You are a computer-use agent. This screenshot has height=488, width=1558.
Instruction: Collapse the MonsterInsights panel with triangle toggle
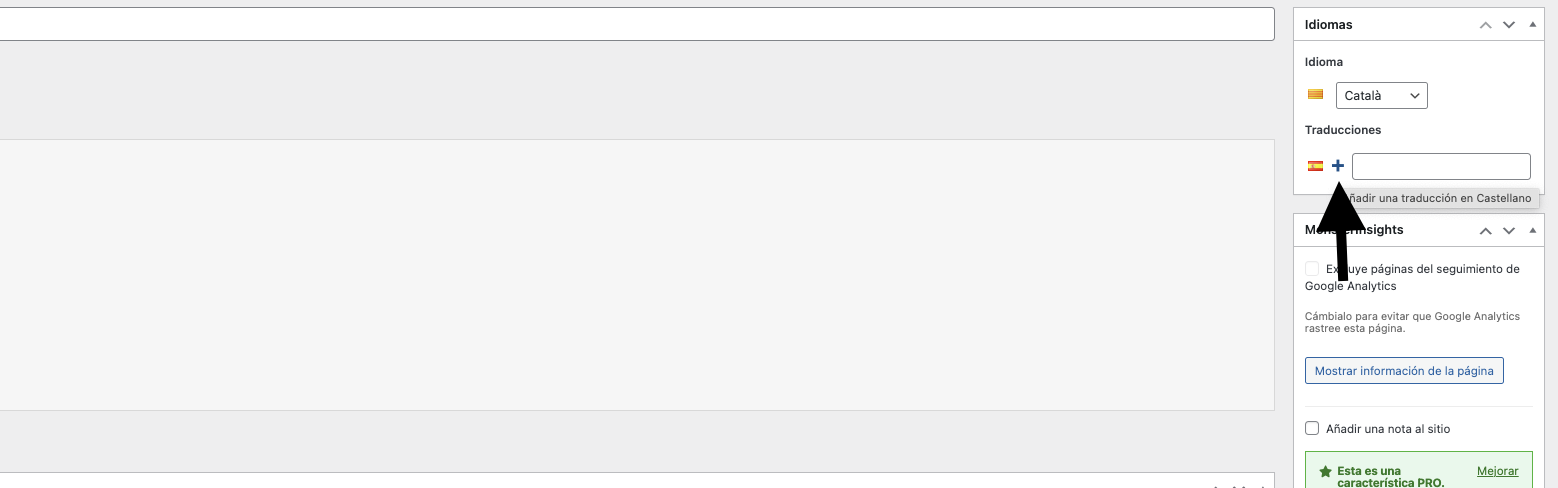[x=1533, y=230]
